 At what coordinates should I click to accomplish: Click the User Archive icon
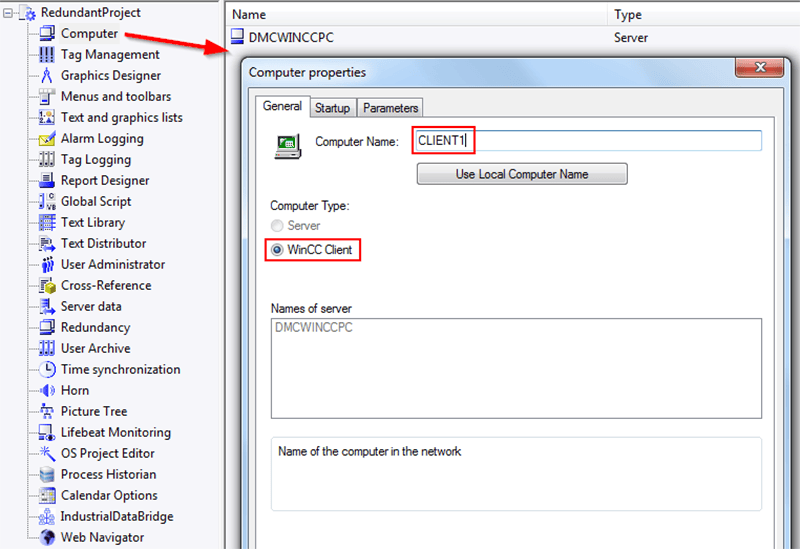pos(47,348)
